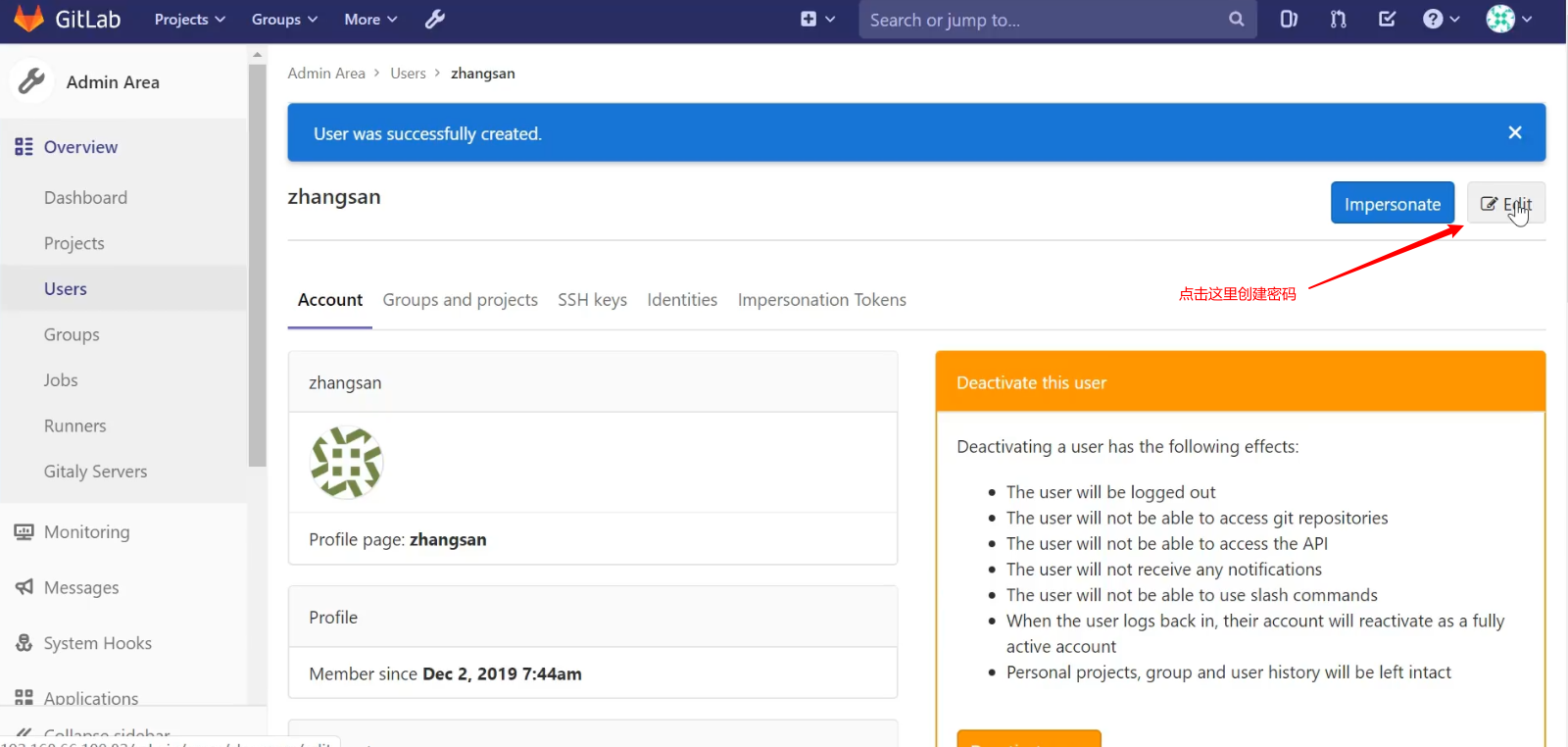Click the sidebar vertical scrollbar

point(258,265)
